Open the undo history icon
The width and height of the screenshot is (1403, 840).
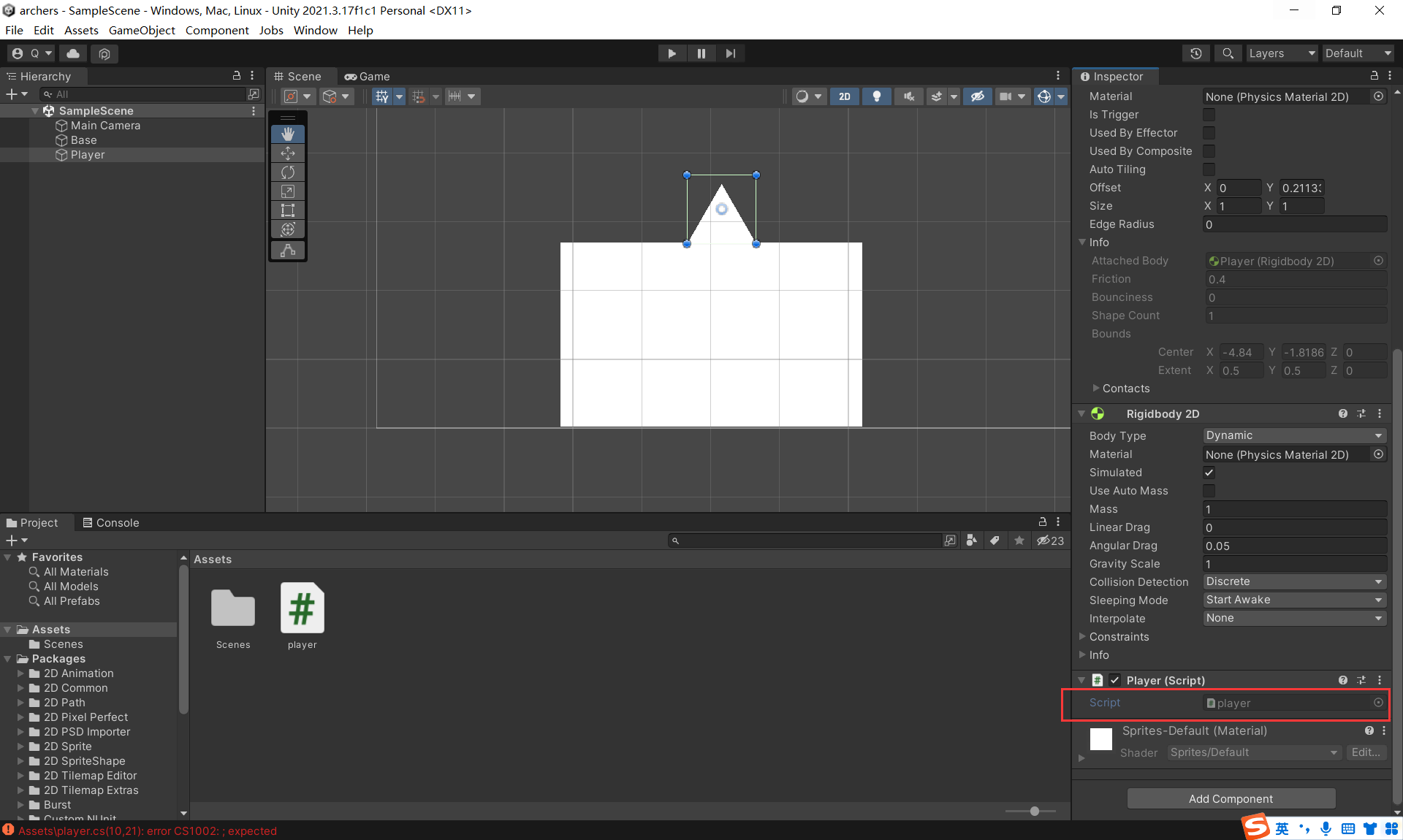point(1195,53)
